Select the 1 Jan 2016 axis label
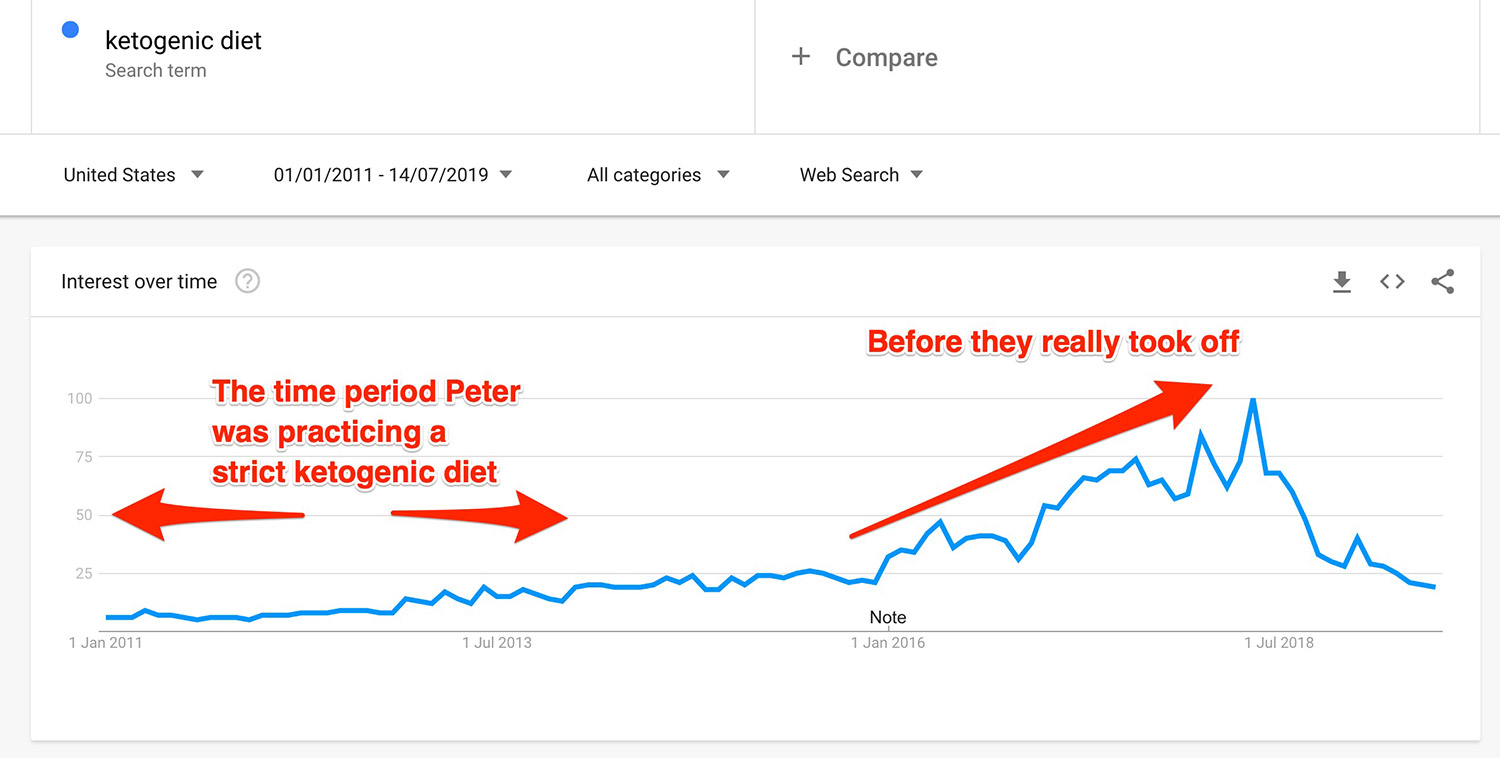This screenshot has width=1500, height=758. click(x=889, y=643)
